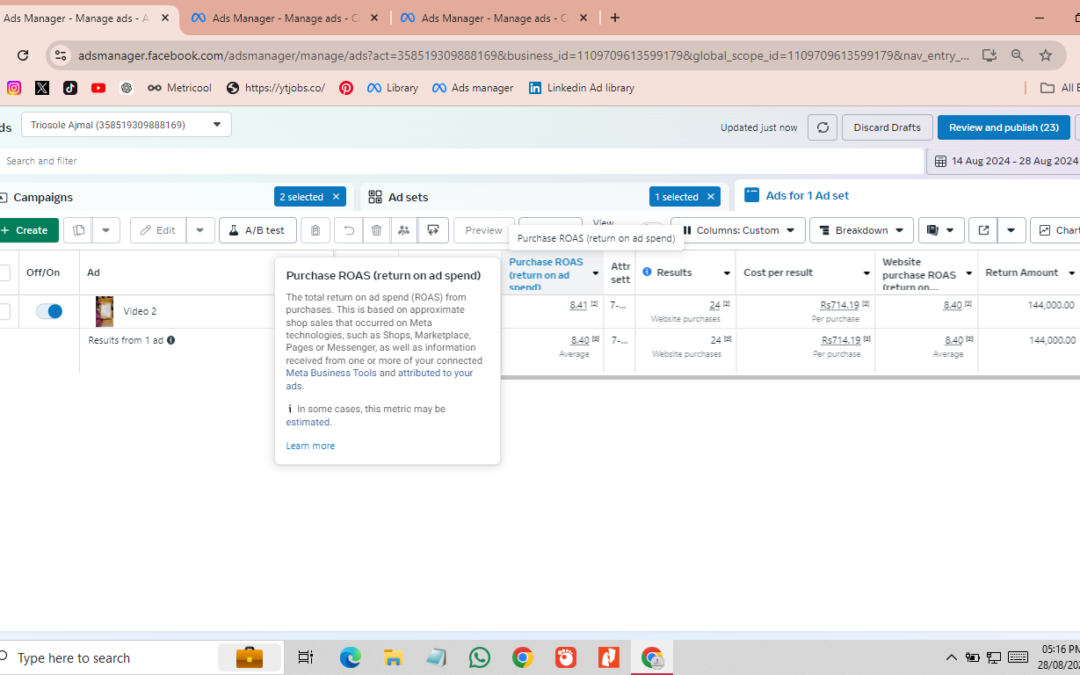
Task: Click the Search and filter field
Action: [461, 161]
